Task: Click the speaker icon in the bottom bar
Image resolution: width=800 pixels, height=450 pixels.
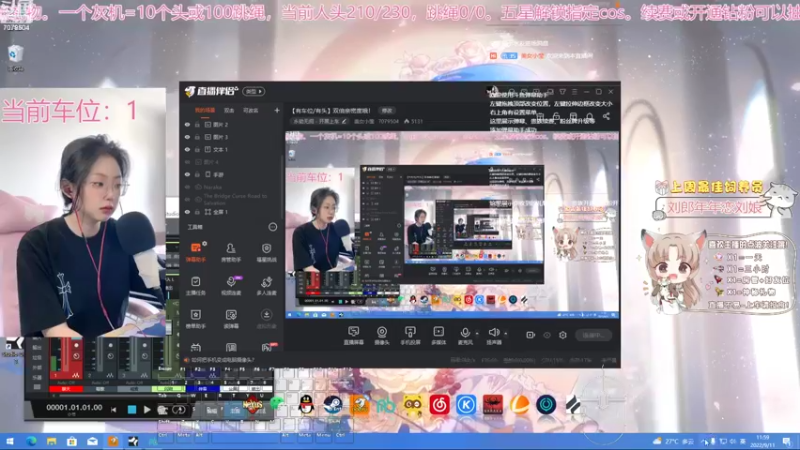Action: click(493, 333)
